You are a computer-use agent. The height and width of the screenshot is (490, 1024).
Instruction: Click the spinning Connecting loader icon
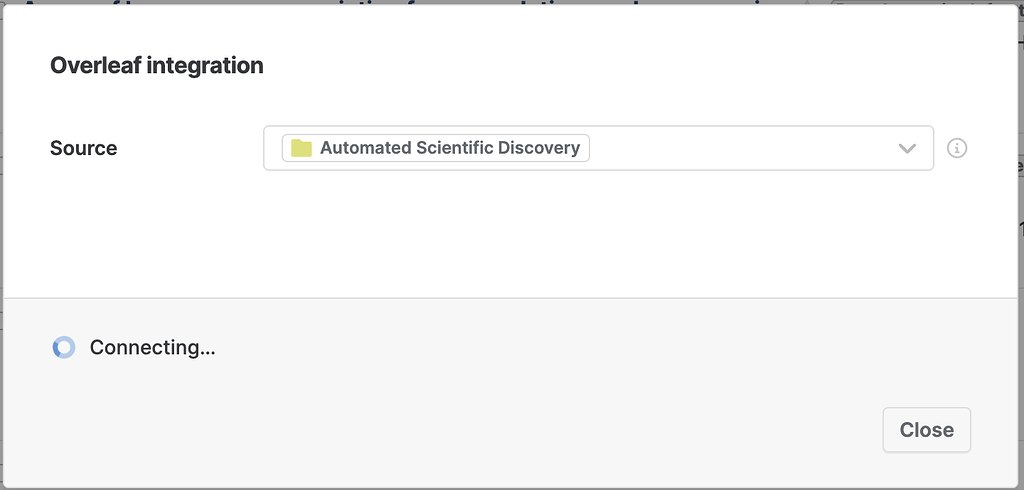(x=64, y=348)
